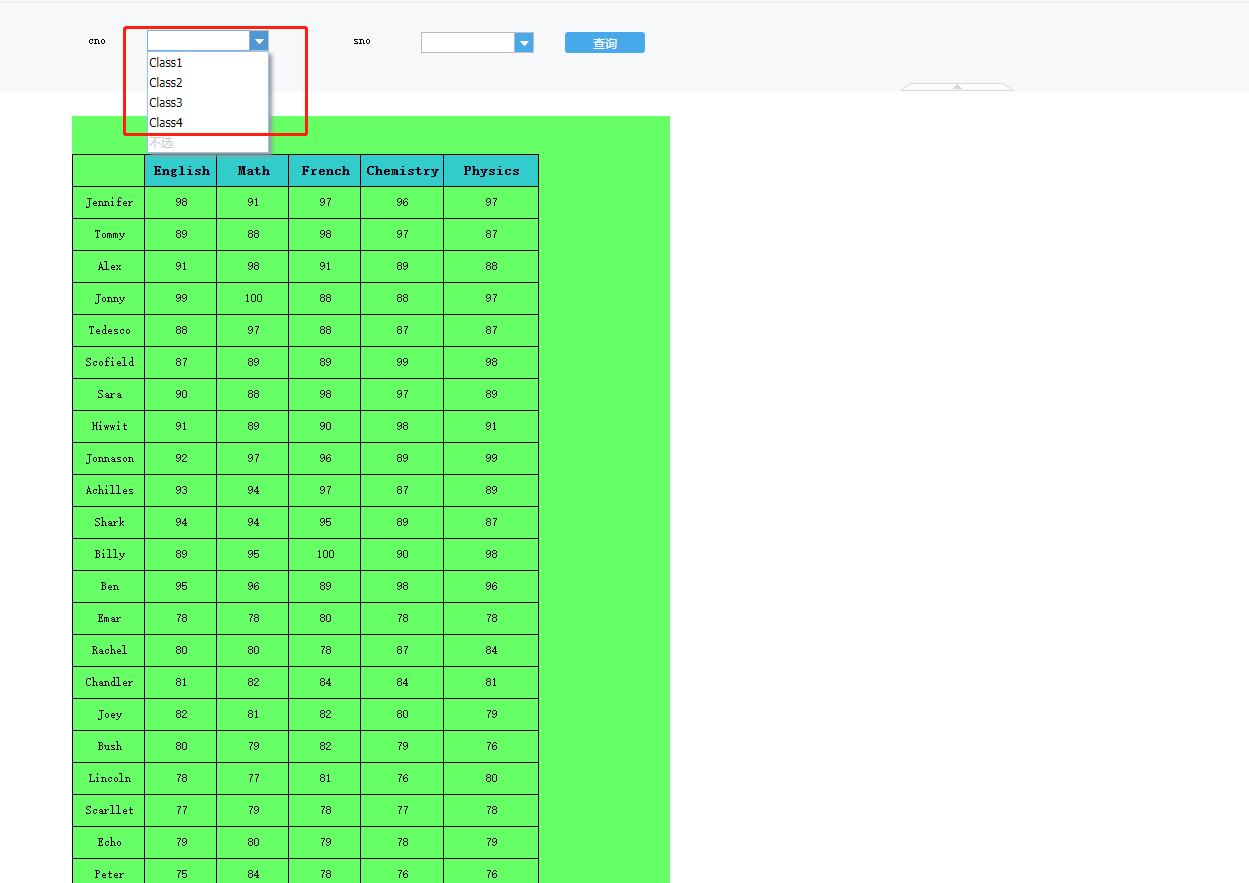The height and width of the screenshot is (883, 1249).
Task: Click Jonnason's Physics score 99
Action: coord(491,458)
